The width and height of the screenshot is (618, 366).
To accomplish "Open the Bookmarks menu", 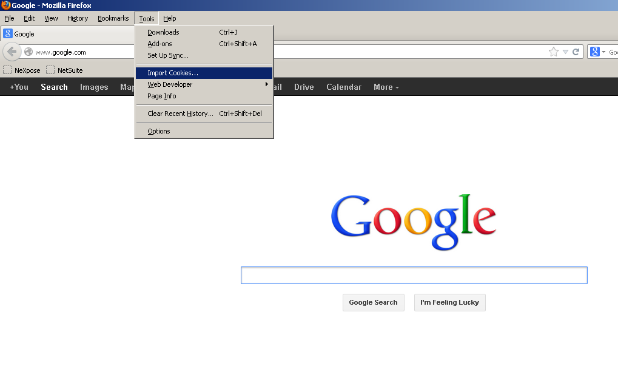I will point(113,19).
